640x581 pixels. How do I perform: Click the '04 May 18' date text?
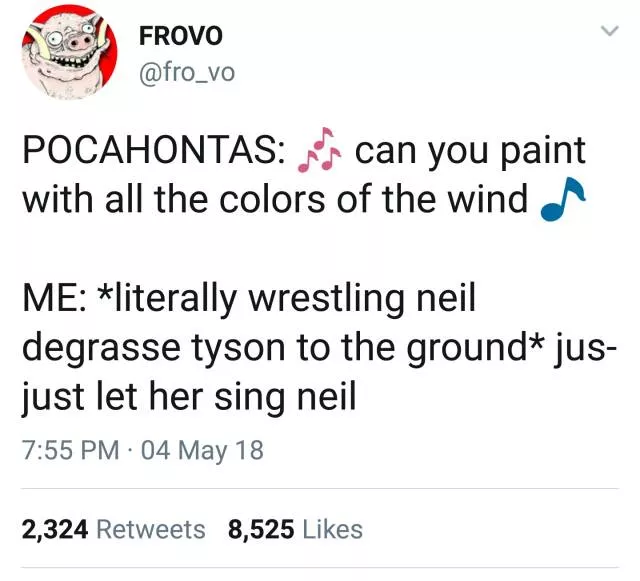click(202, 450)
